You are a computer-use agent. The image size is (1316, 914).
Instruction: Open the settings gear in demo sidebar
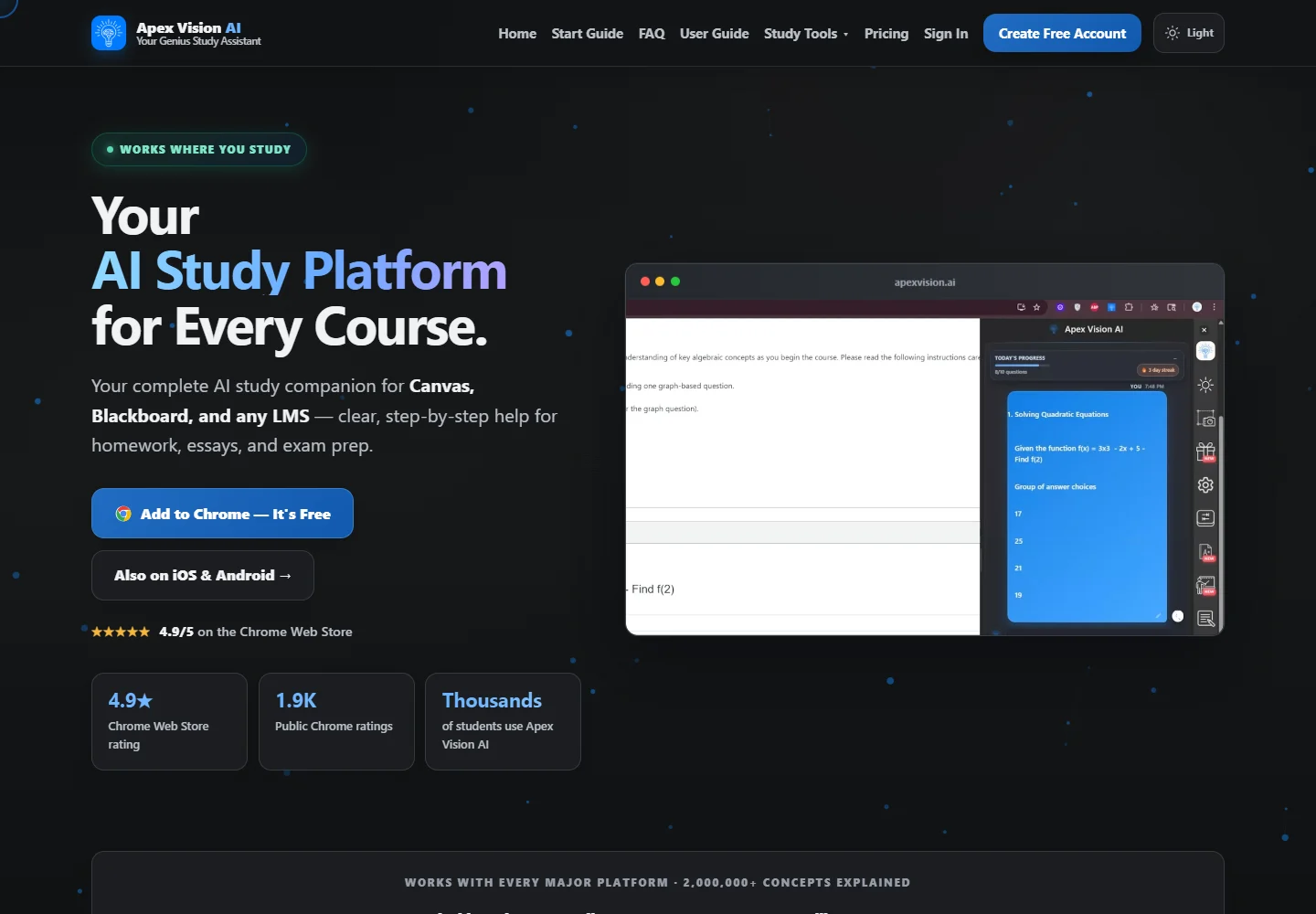(x=1205, y=484)
